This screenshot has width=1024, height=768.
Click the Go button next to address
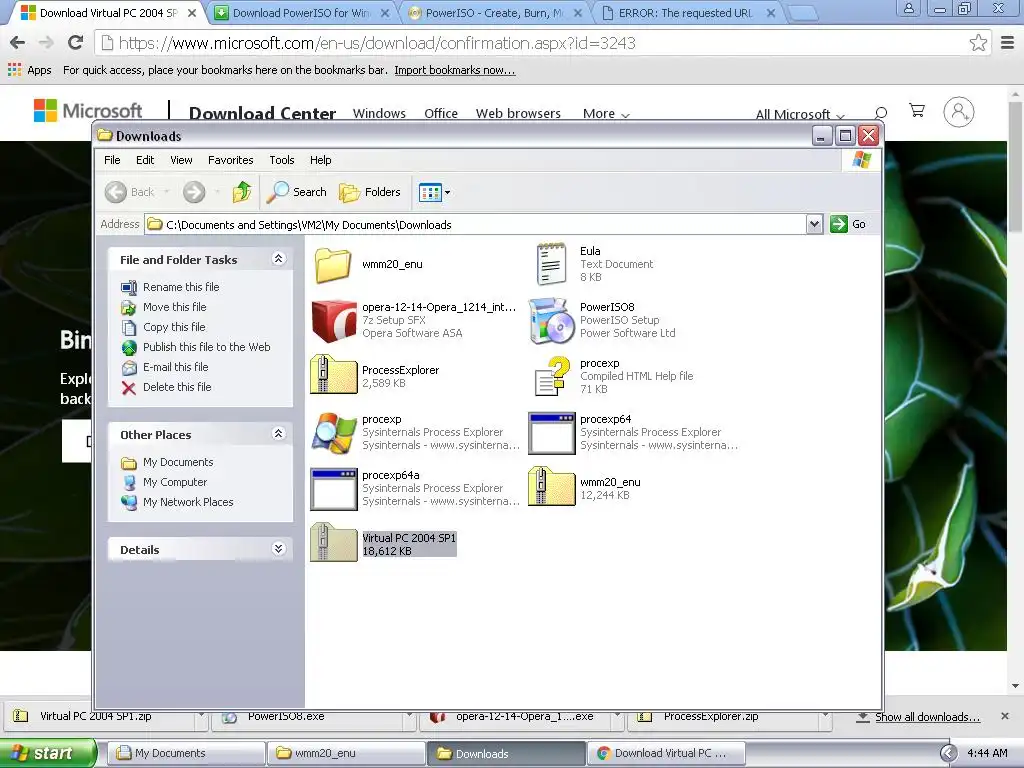coord(848,224)
